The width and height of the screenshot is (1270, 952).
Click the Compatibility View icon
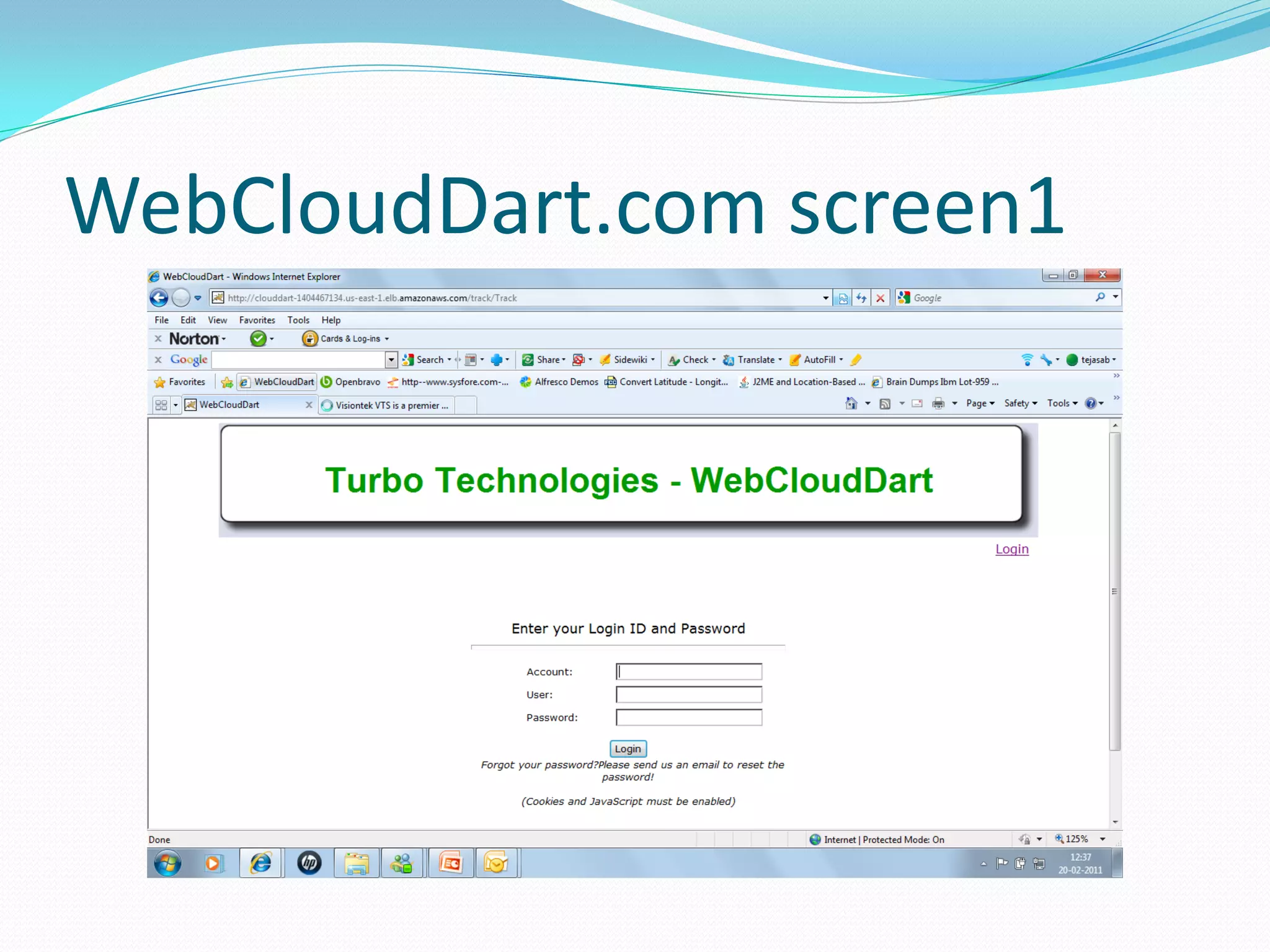pos(843,298)
